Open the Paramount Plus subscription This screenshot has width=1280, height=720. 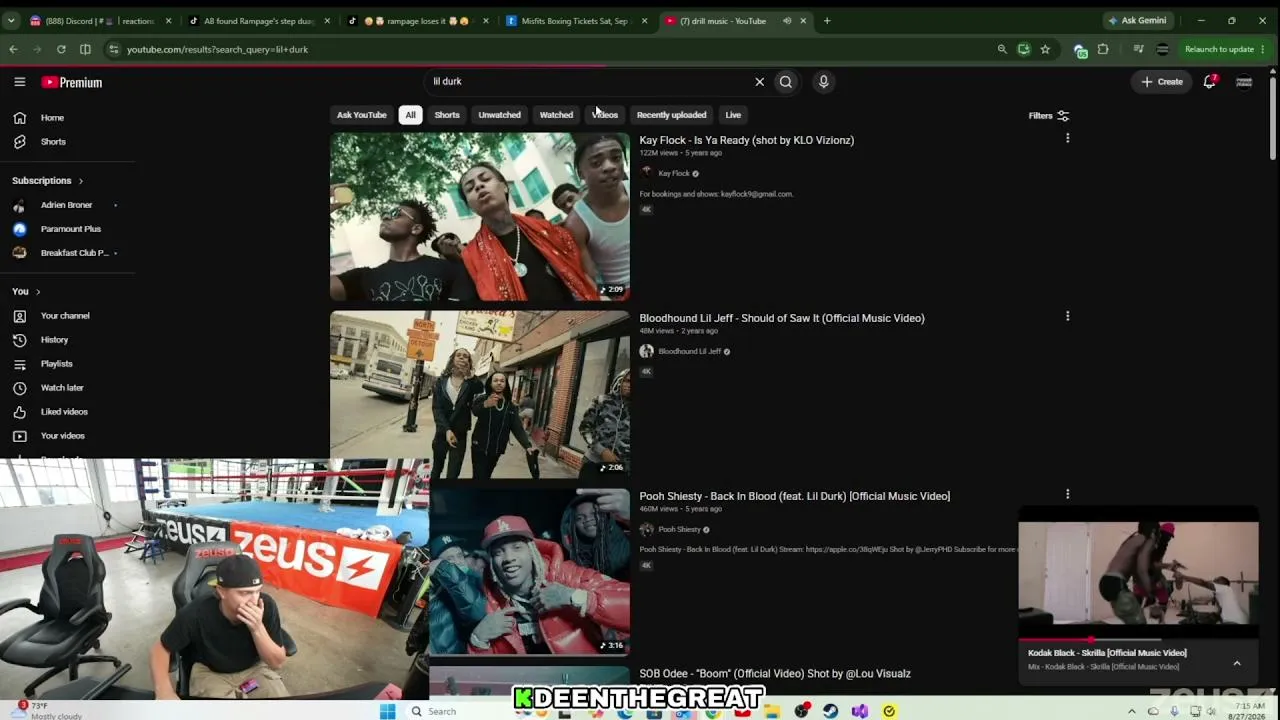[x=66, y=229]
